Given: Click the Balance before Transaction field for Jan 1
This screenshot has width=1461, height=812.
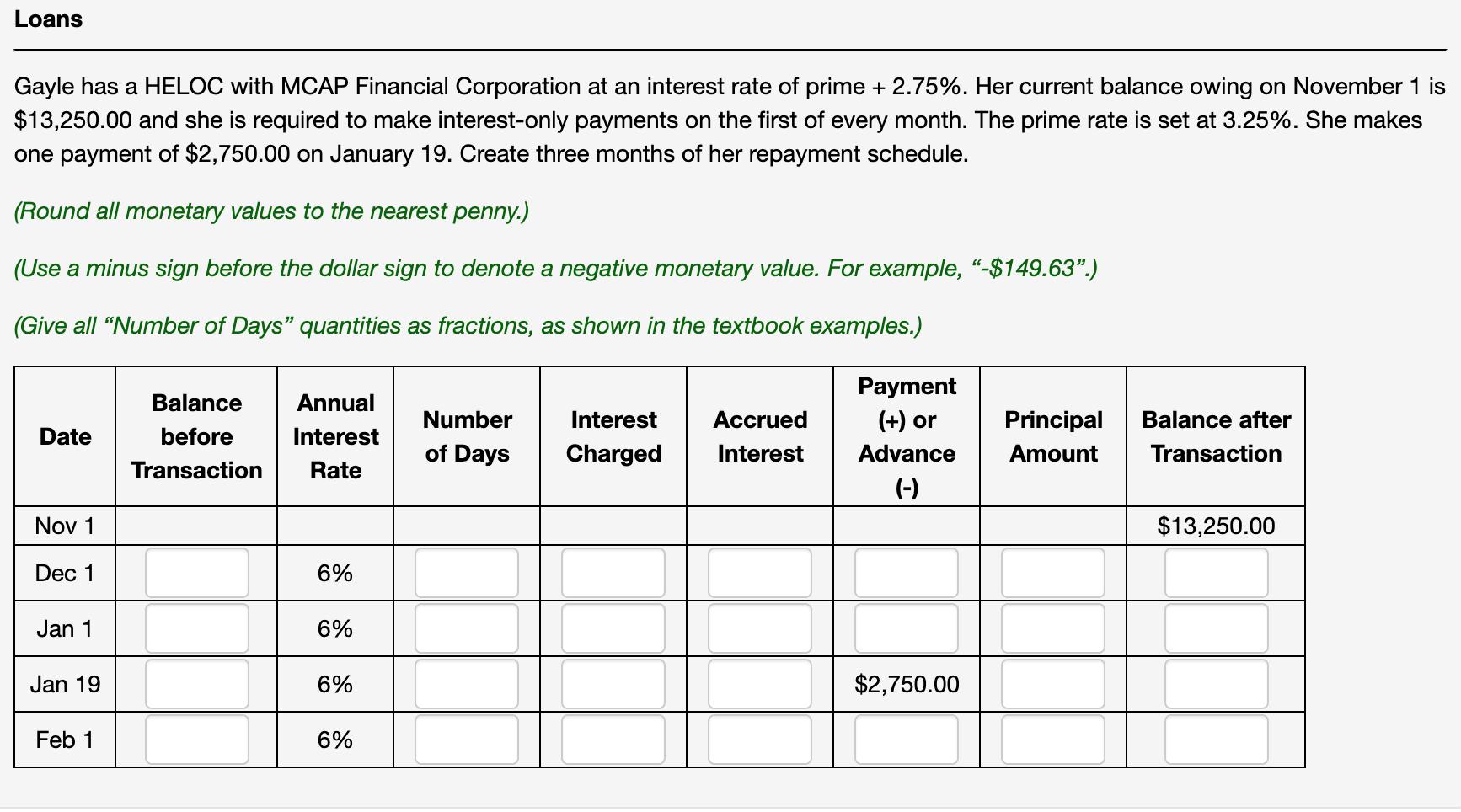Looking at the screenshot, I should (x=195, y=628).
